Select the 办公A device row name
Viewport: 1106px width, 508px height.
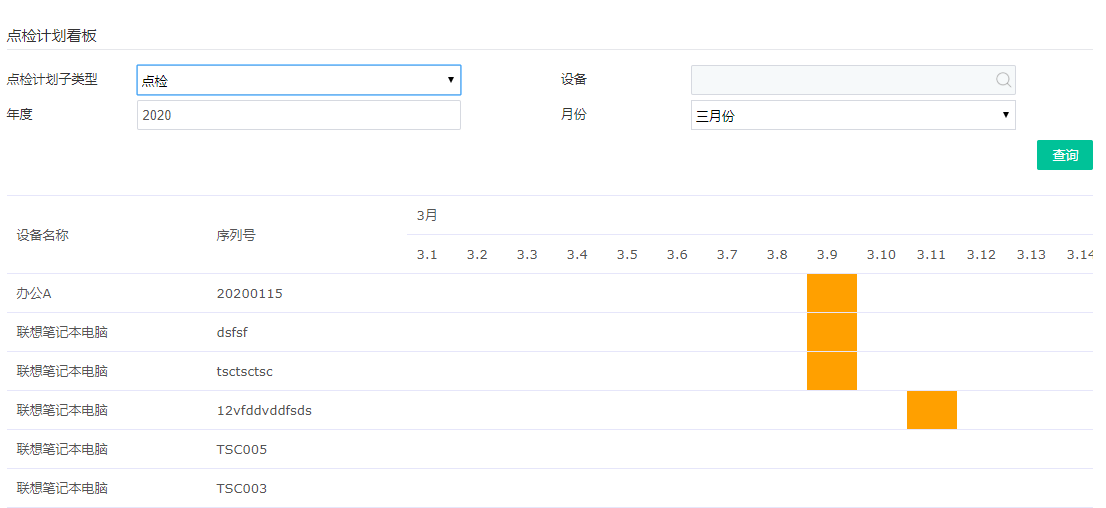click(x=34, y=294)
